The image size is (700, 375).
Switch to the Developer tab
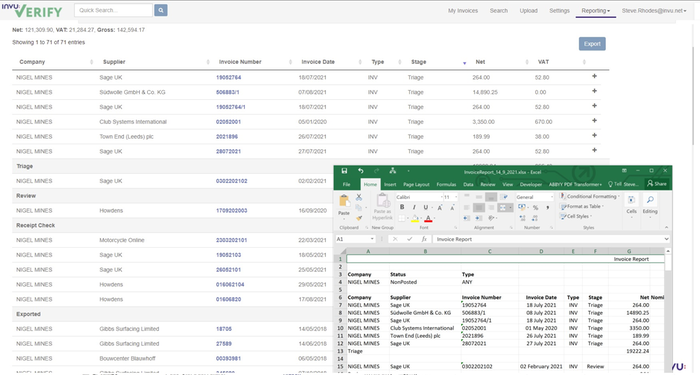click(531, 184)
